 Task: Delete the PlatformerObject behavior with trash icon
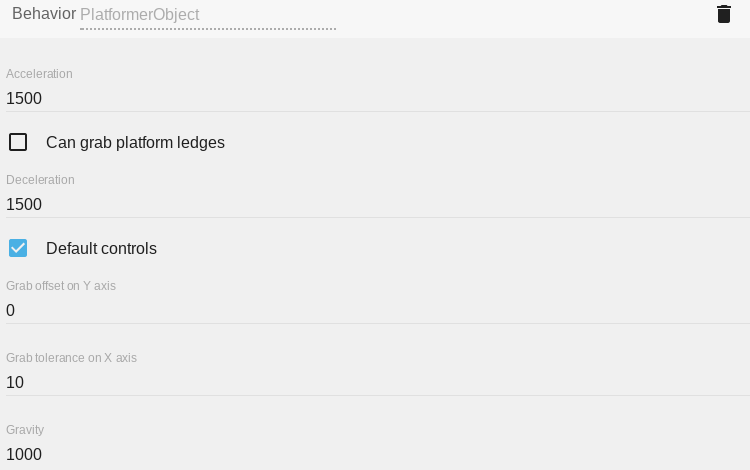click(x=724, y=14)
